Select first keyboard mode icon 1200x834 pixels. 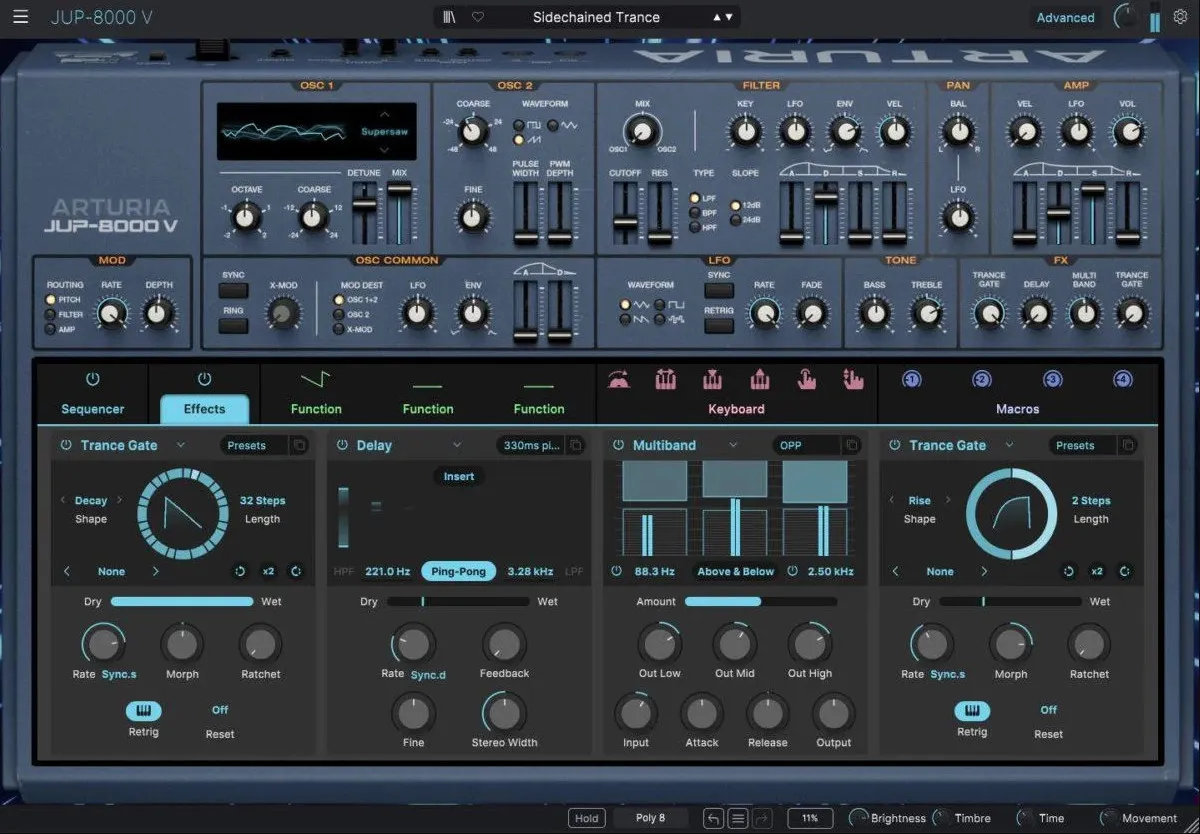coord(619,380)
